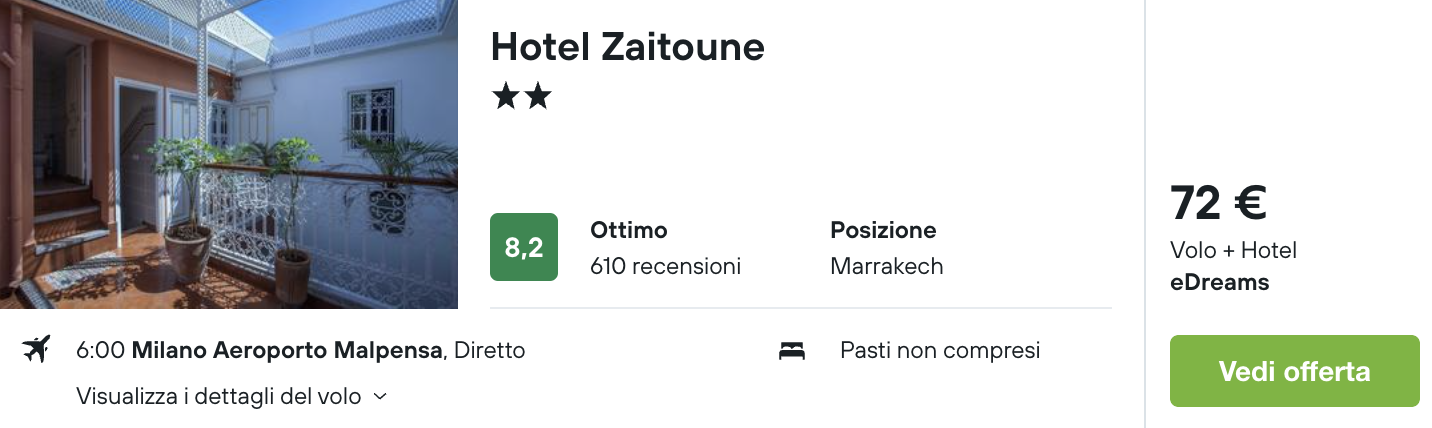The height and width of the screenshot is (428, 1432).
Task: Click Milano Aeroporto Malpensa departure text
Action: click(287, 350)
